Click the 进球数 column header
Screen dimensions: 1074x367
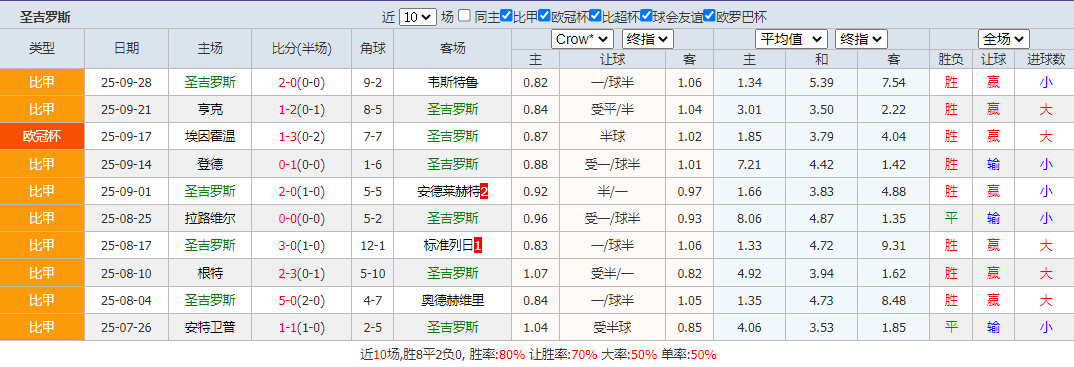(1046, 60)
